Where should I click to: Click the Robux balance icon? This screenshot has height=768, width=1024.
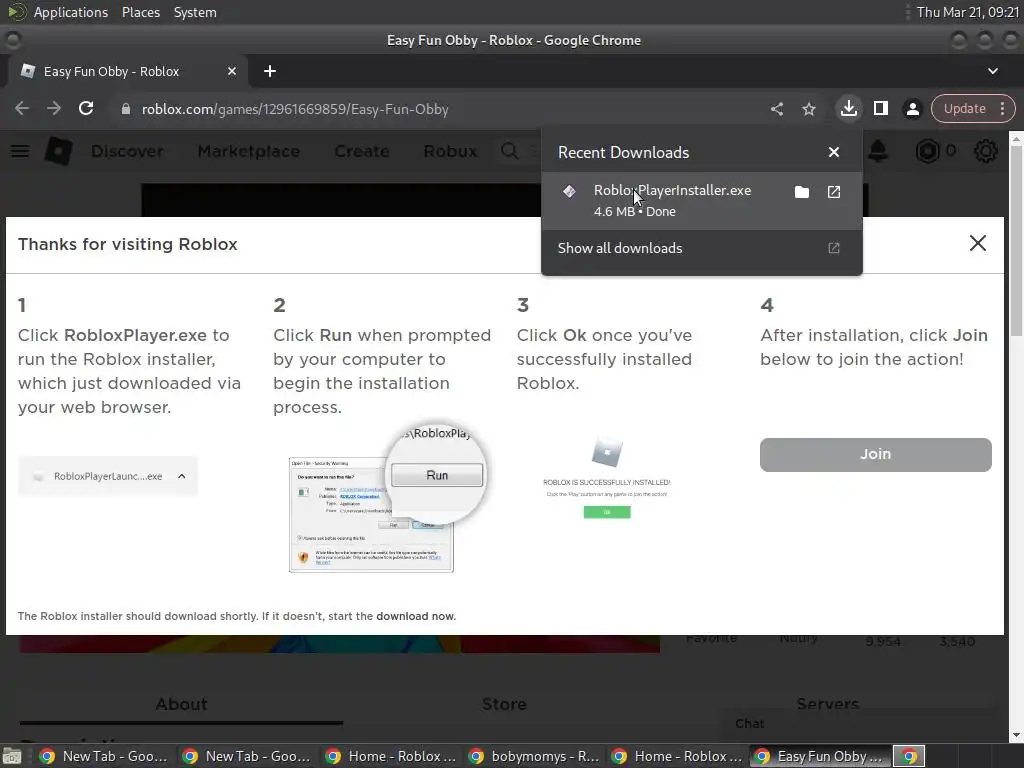[x=927, y=152]
